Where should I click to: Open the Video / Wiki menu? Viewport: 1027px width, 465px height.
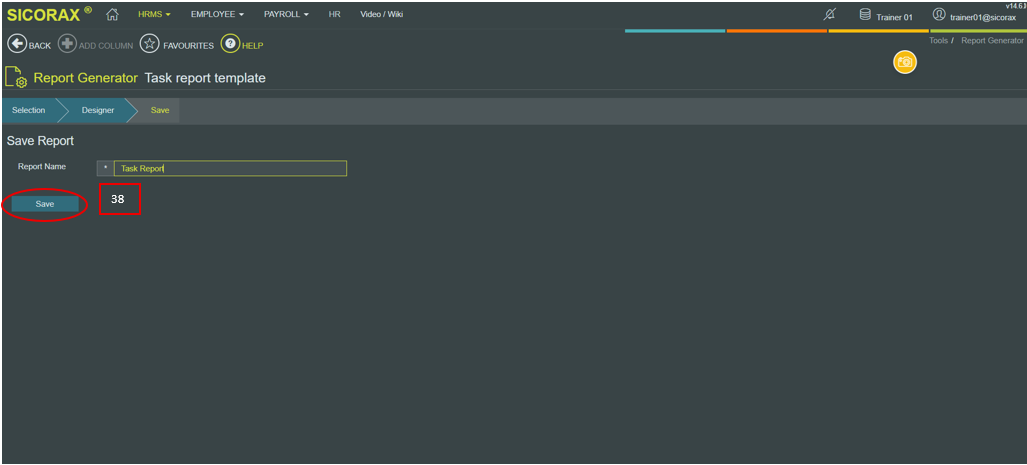coord(381,14)
